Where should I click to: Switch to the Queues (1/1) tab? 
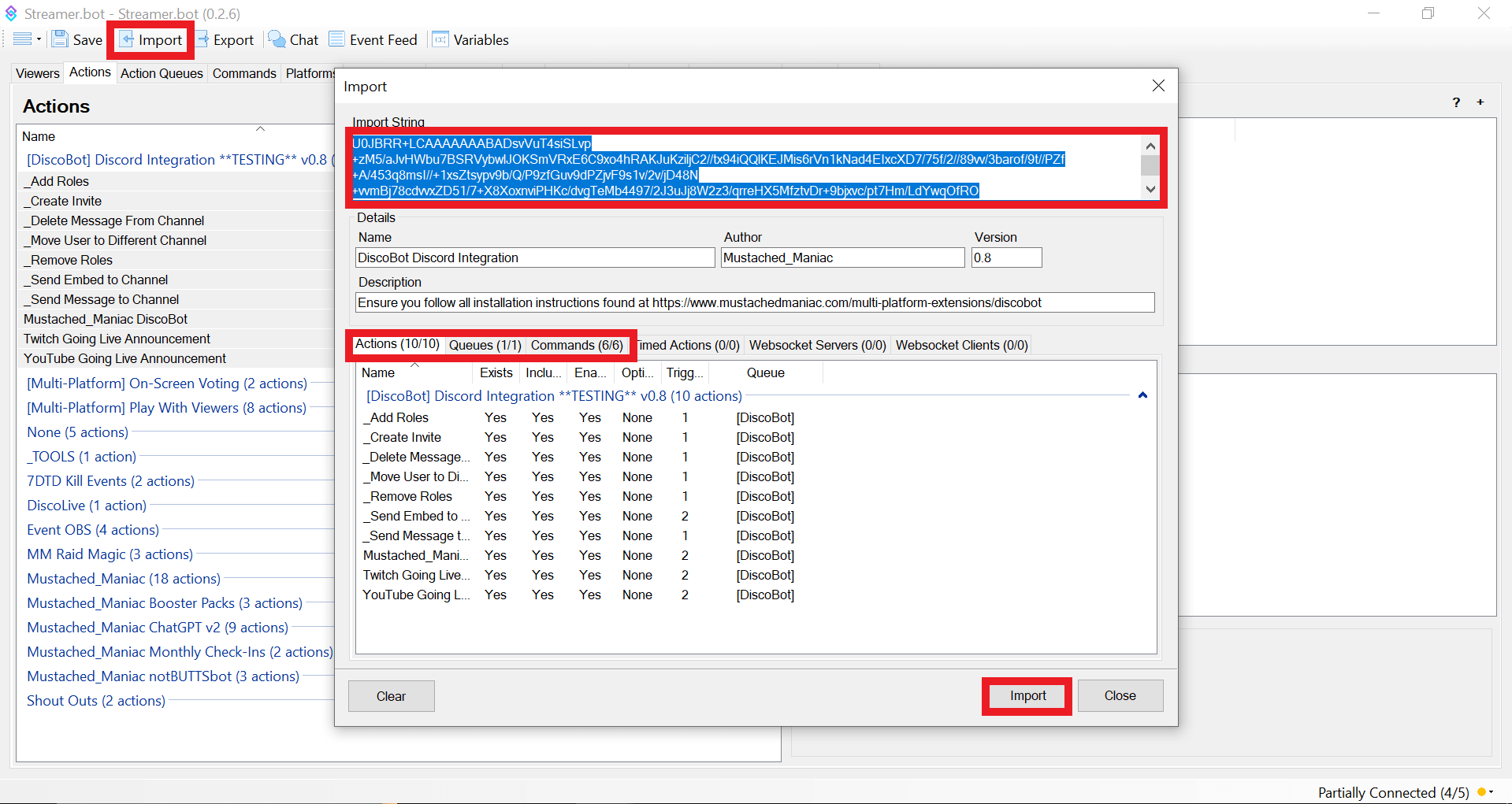point(485,345)
